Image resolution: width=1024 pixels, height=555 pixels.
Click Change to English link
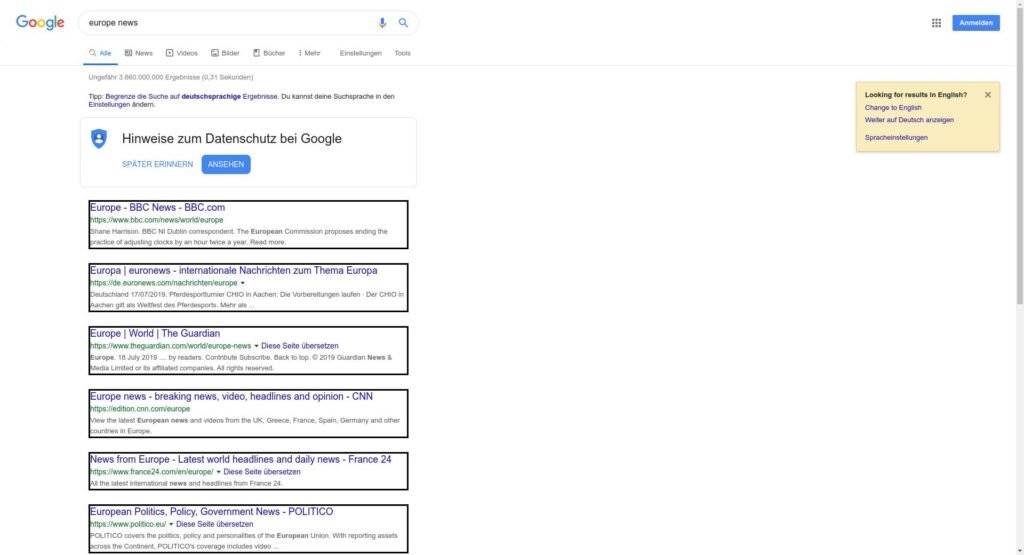pos(893,108)
